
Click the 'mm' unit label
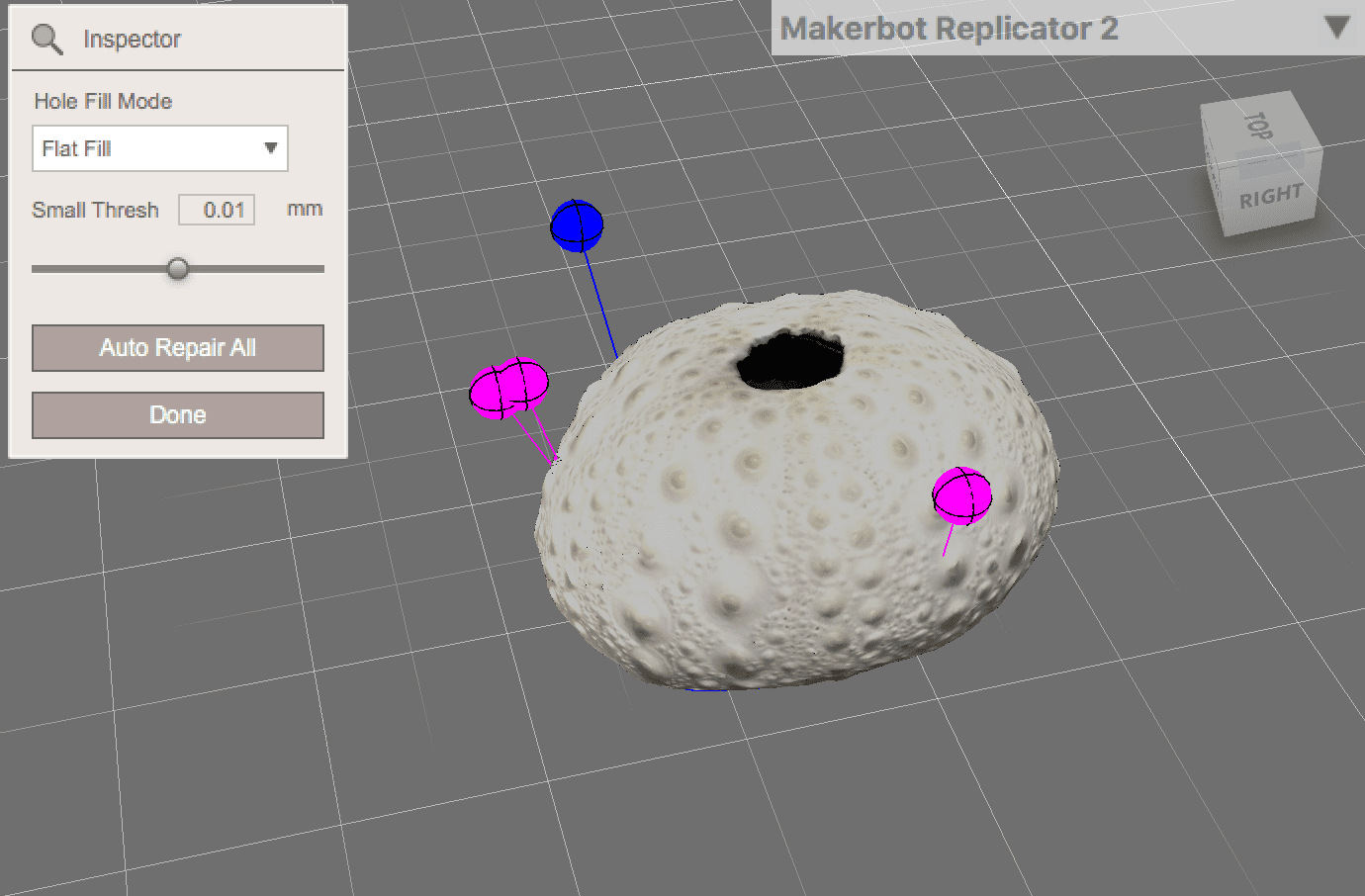click(x=305, y=209)
